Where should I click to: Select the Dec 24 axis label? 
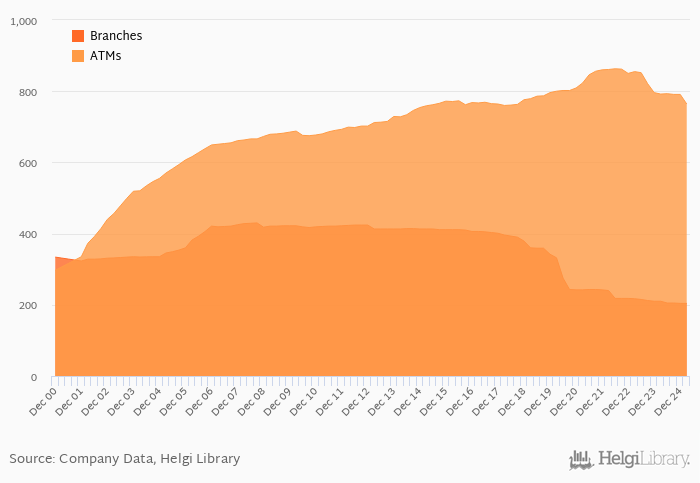point(668,401)
